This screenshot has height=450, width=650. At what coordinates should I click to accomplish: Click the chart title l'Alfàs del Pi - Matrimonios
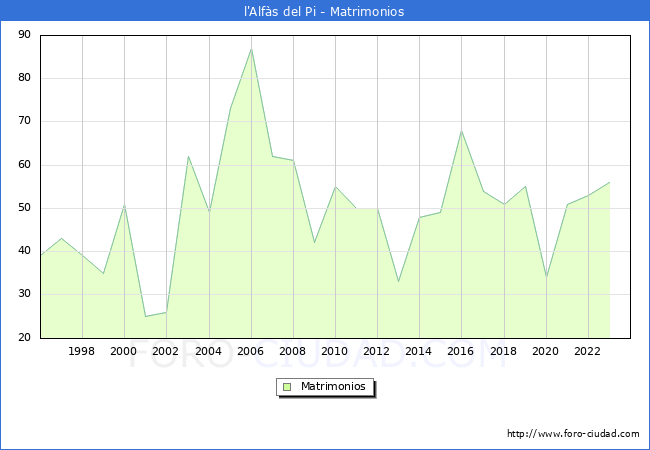click(x=324, y=12)
